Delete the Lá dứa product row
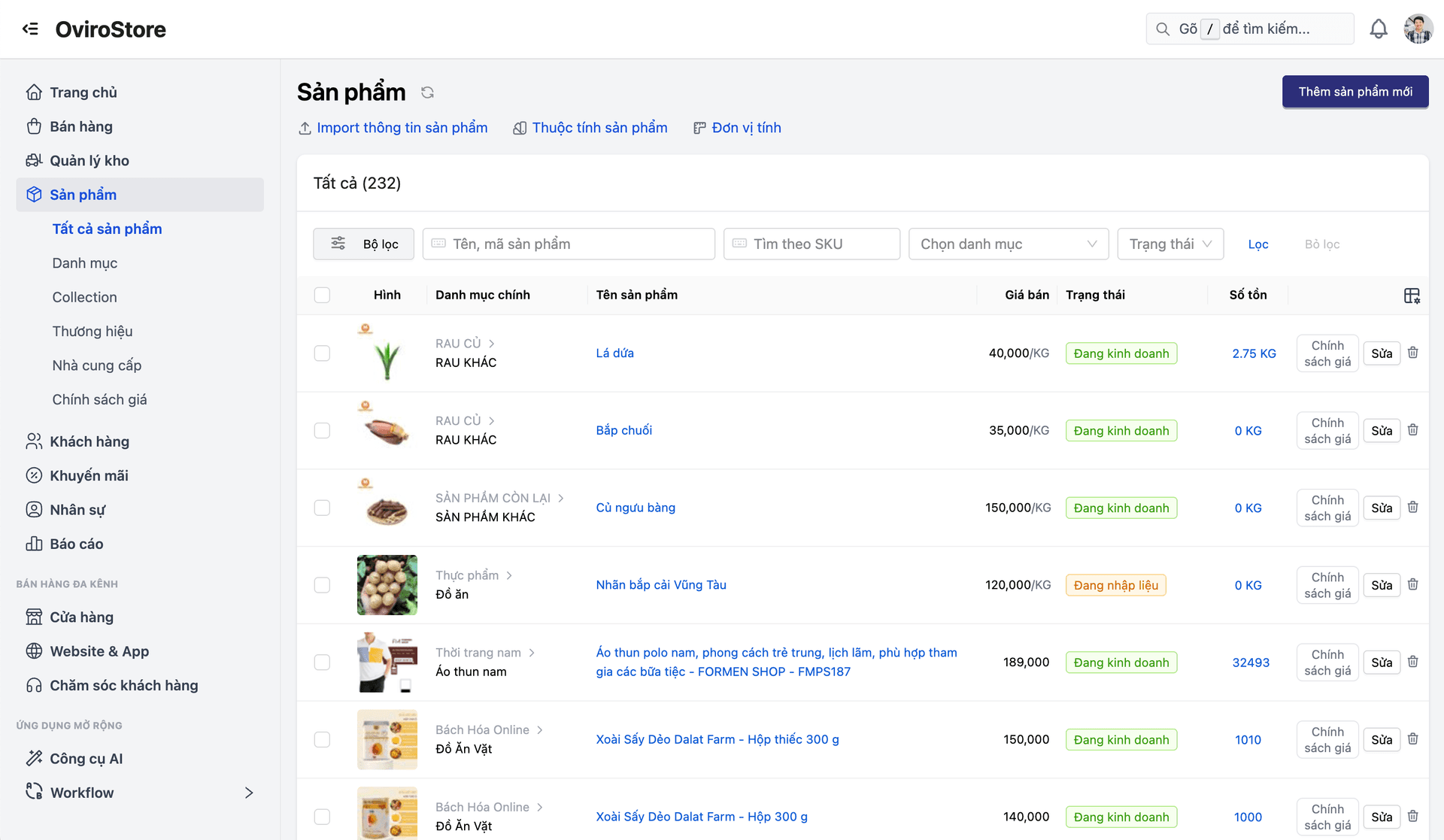 1412,353
